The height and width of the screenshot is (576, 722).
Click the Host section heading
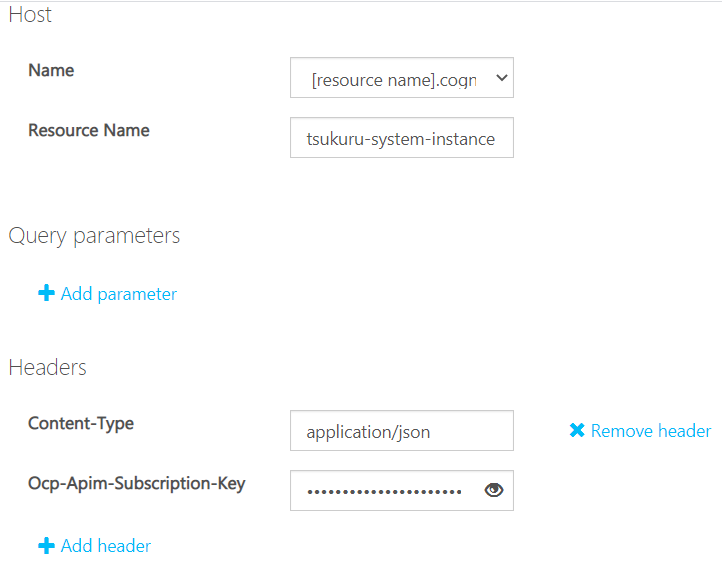click(x=30, y=15)
